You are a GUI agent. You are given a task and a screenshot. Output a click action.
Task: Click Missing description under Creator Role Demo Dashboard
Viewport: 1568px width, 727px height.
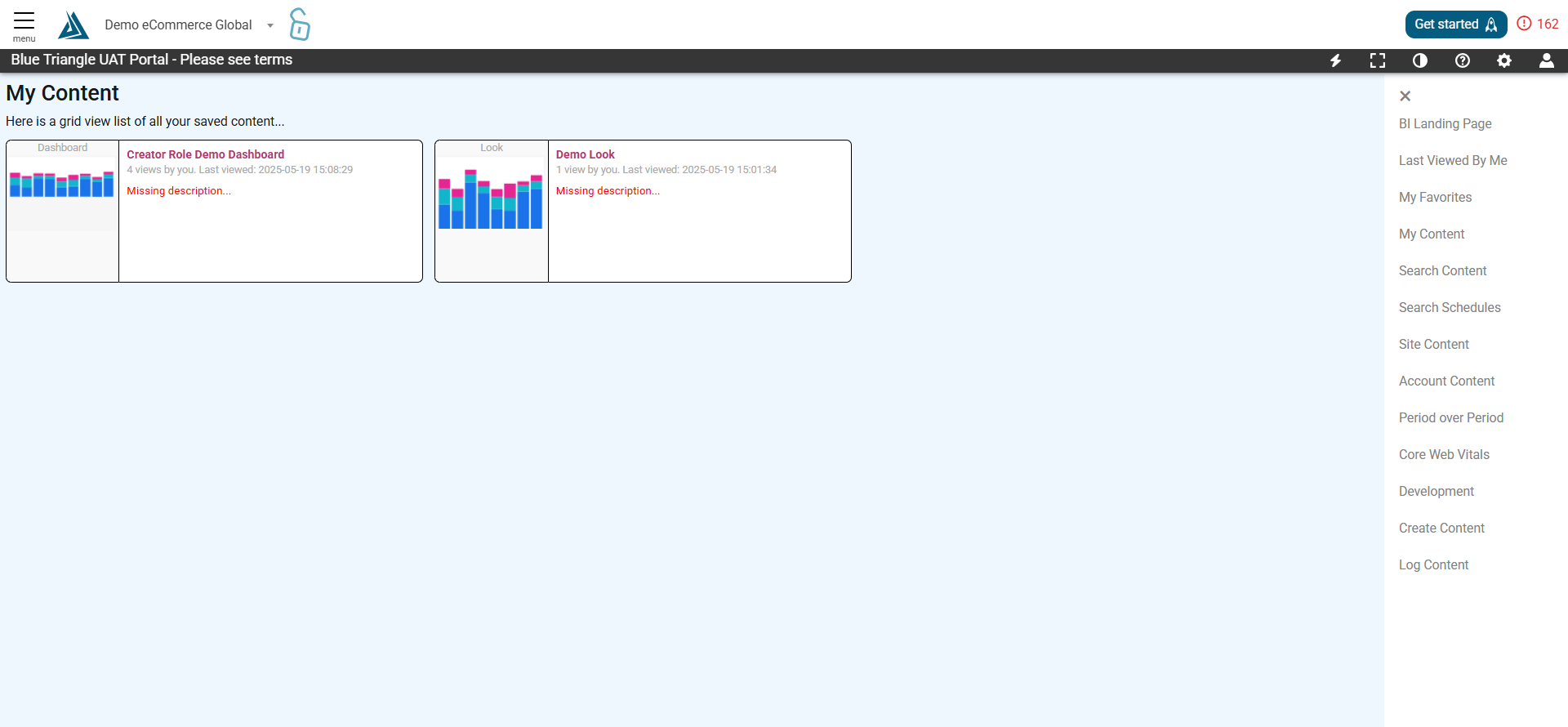pyautogui.click(x=179, y=190)
